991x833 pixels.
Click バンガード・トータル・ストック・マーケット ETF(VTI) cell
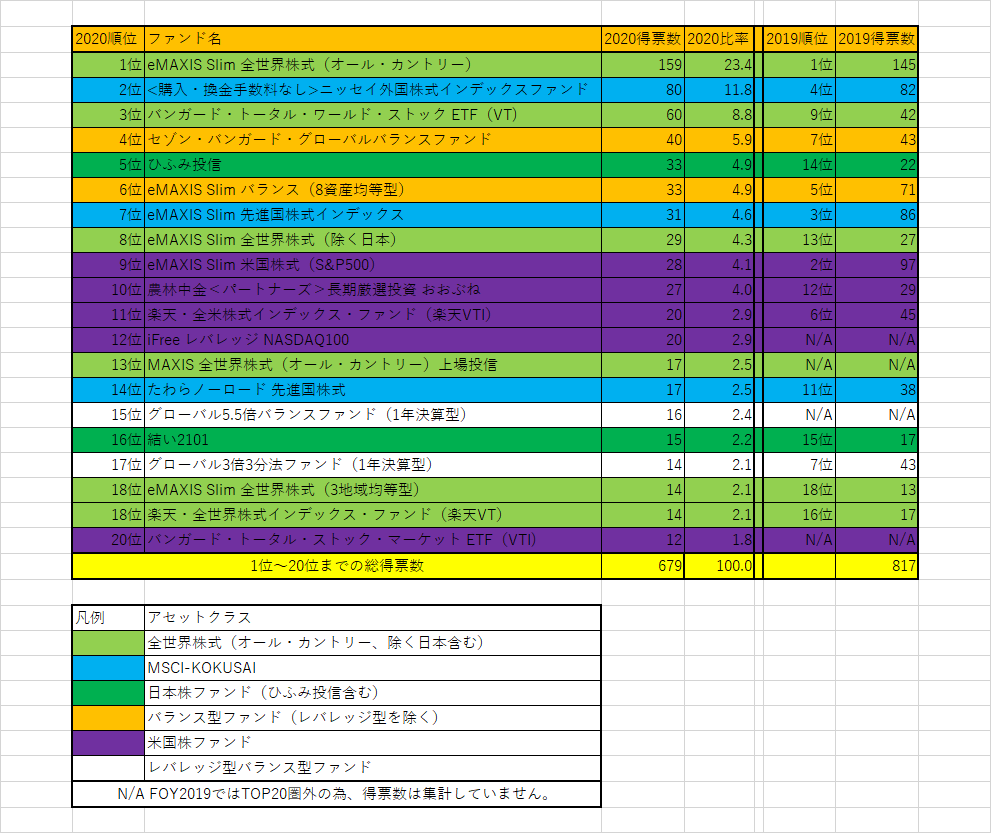[373, 540]
